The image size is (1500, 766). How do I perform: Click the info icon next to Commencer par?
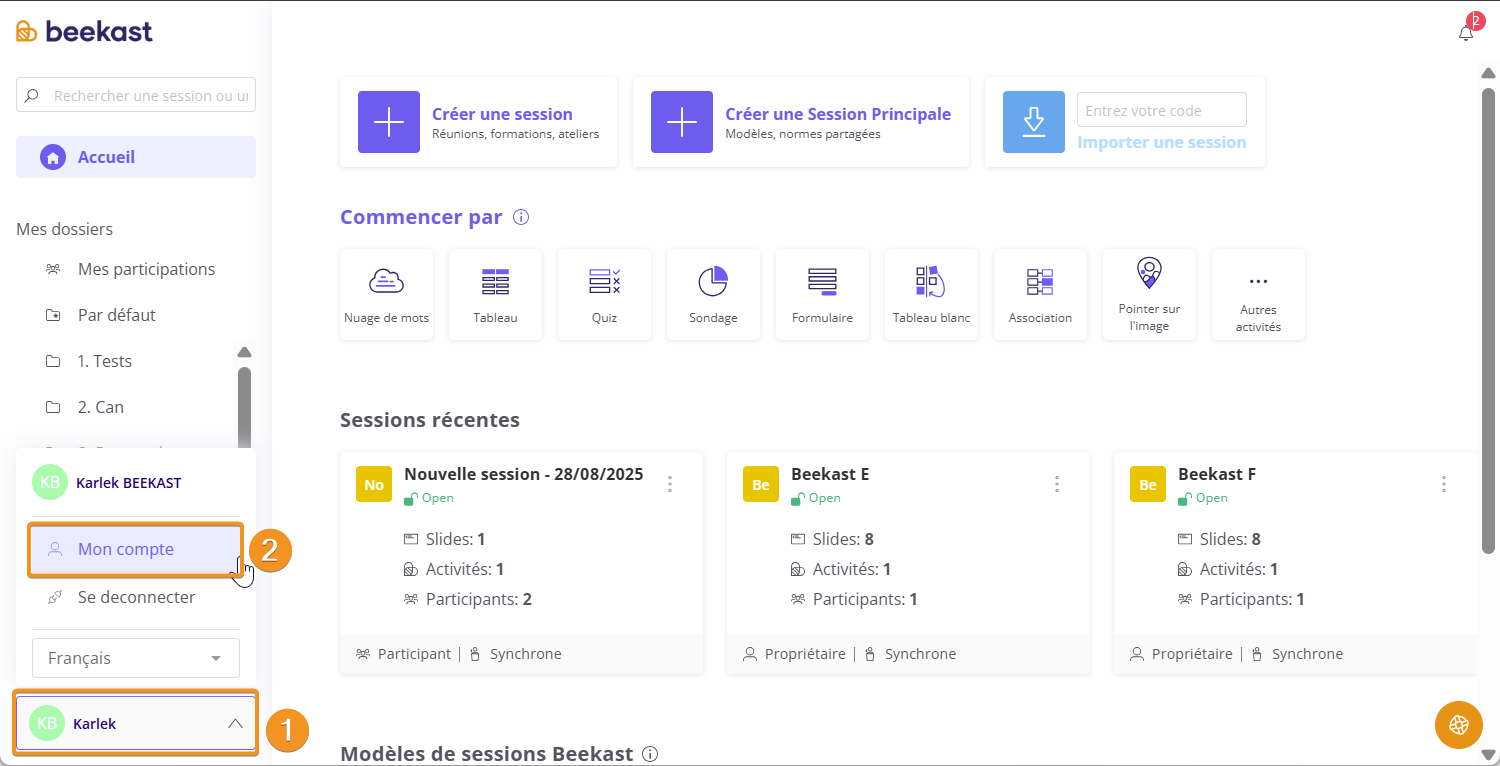(x=521, y=217)
